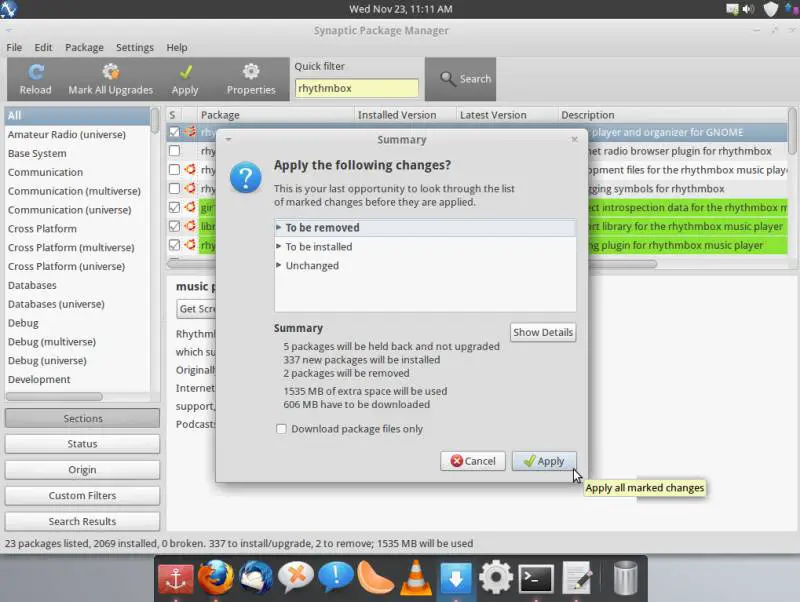The image size is (800, 602).
Task: Open the Package menu
Action: 84,47
